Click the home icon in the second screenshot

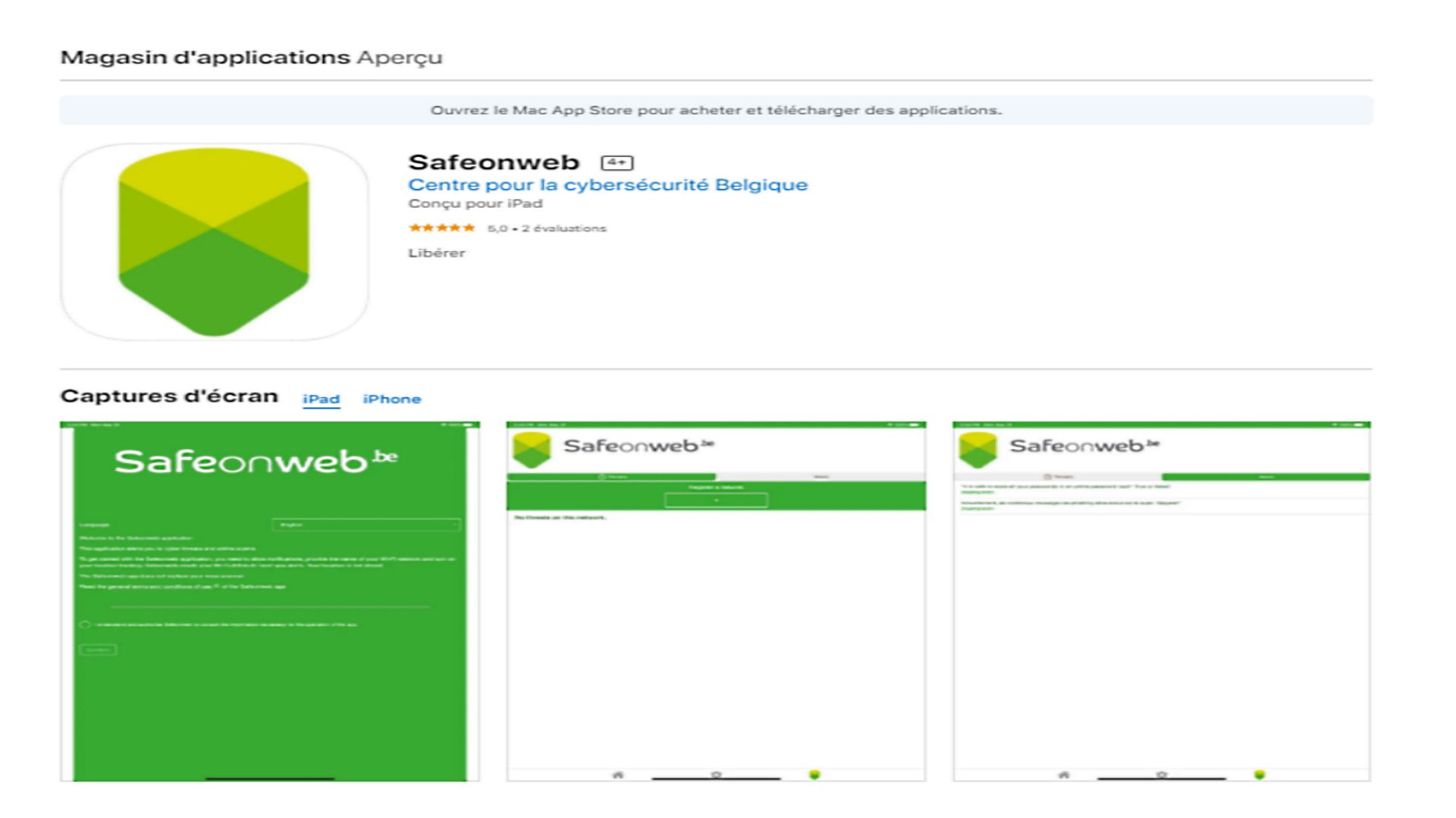[x=617, y=775]
